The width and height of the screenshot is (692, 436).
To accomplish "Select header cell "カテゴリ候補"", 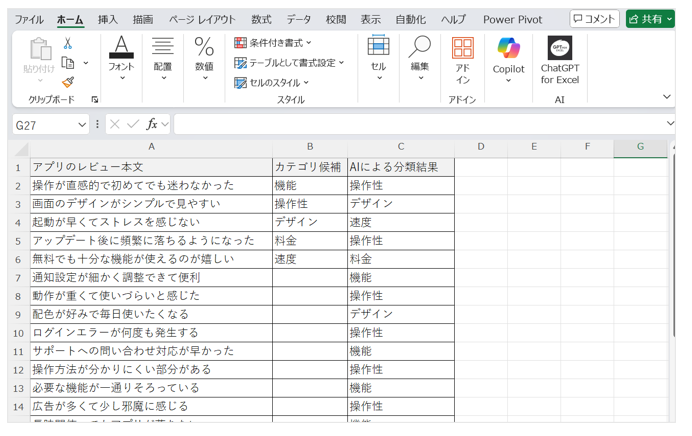I will click(x=310, y=167).
